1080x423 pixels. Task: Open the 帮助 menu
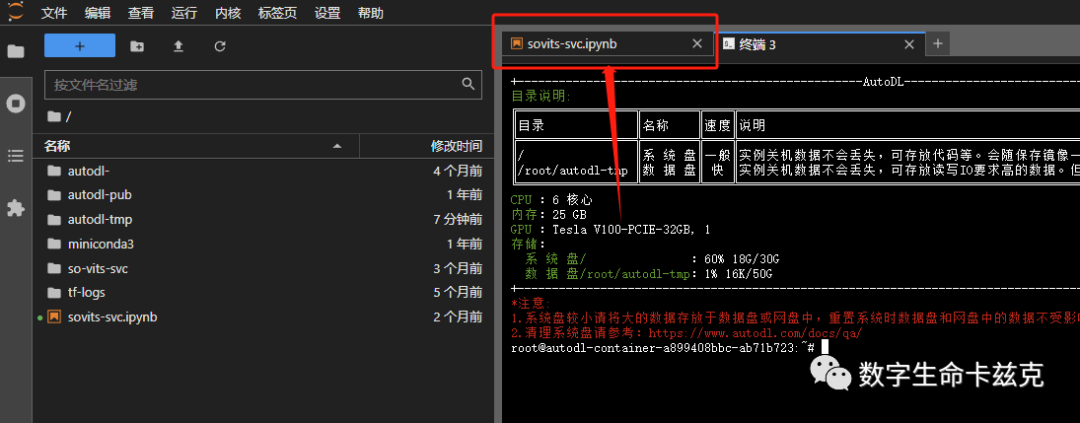pos(371,13)
